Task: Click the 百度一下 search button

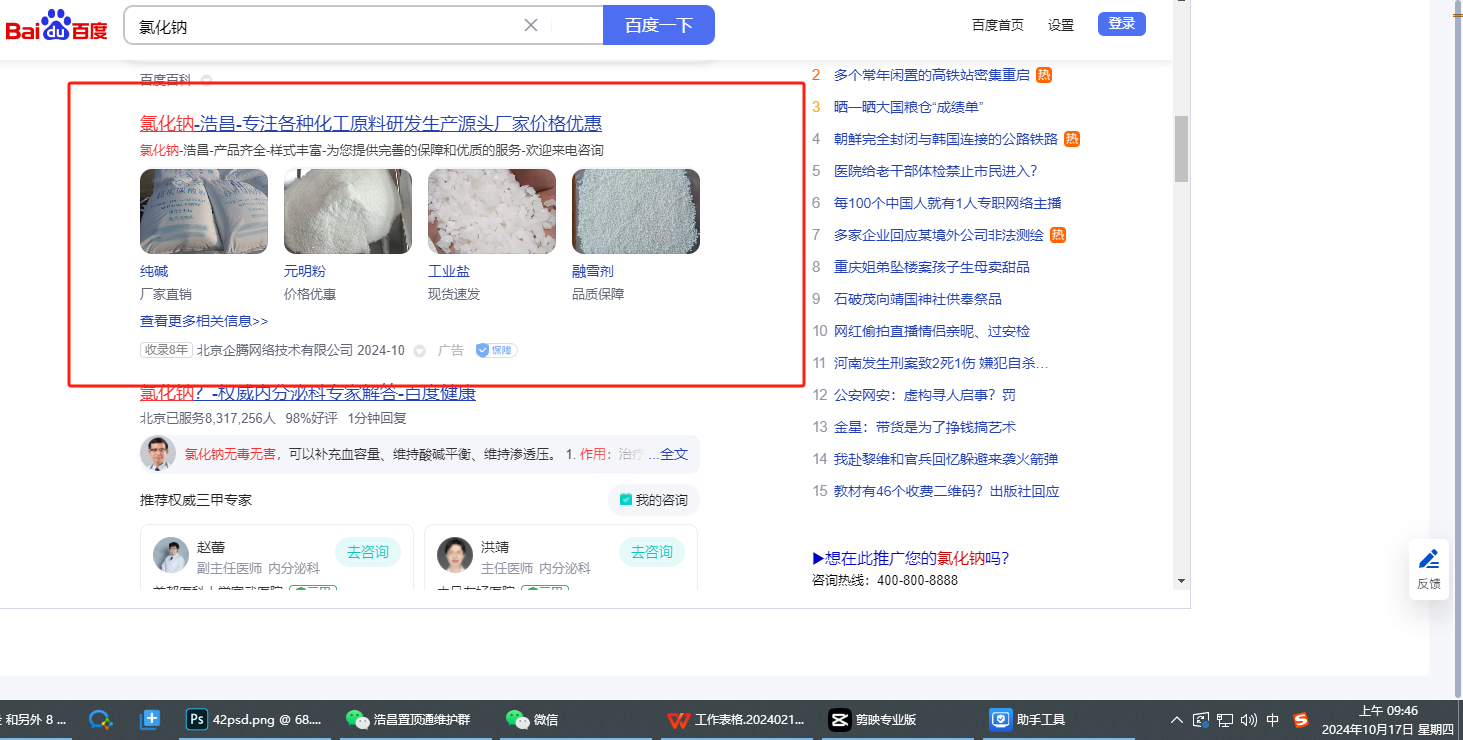Action: click(659, 25)
